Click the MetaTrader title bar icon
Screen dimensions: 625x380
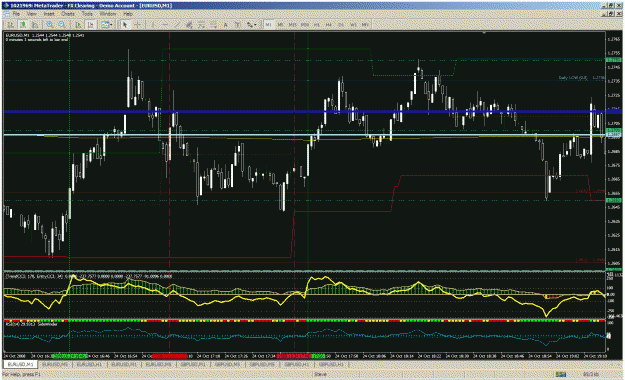(x=6, y=6)
